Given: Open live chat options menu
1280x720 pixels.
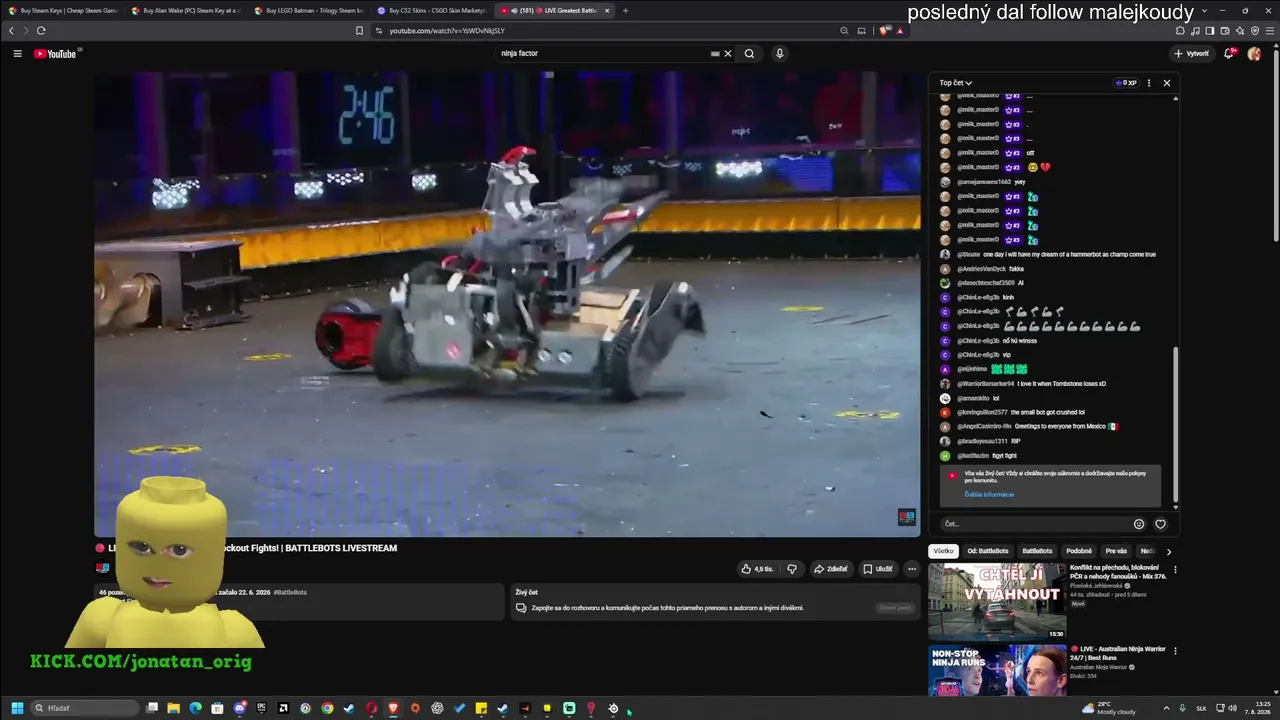Looking at the screenshot, I should [x=1148, y=83].
